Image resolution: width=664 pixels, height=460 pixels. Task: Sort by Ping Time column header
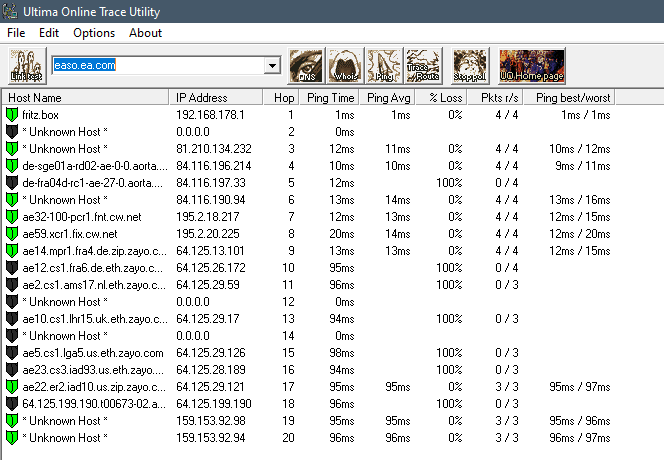click(329, 98)
